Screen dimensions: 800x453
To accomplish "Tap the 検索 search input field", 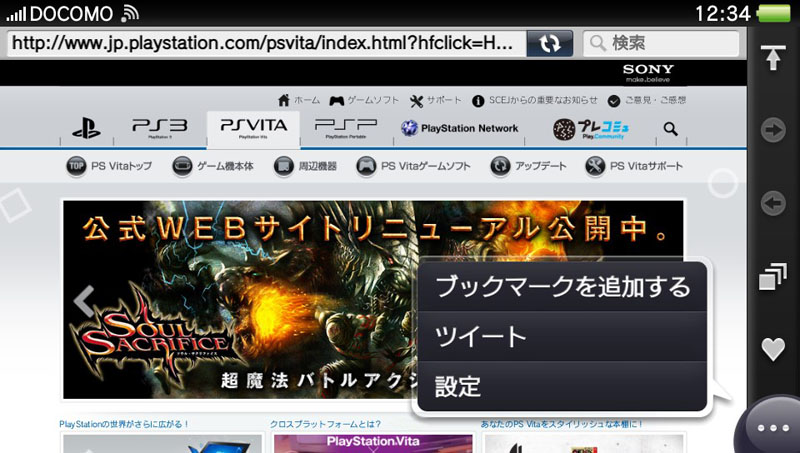I will (661, 44).
